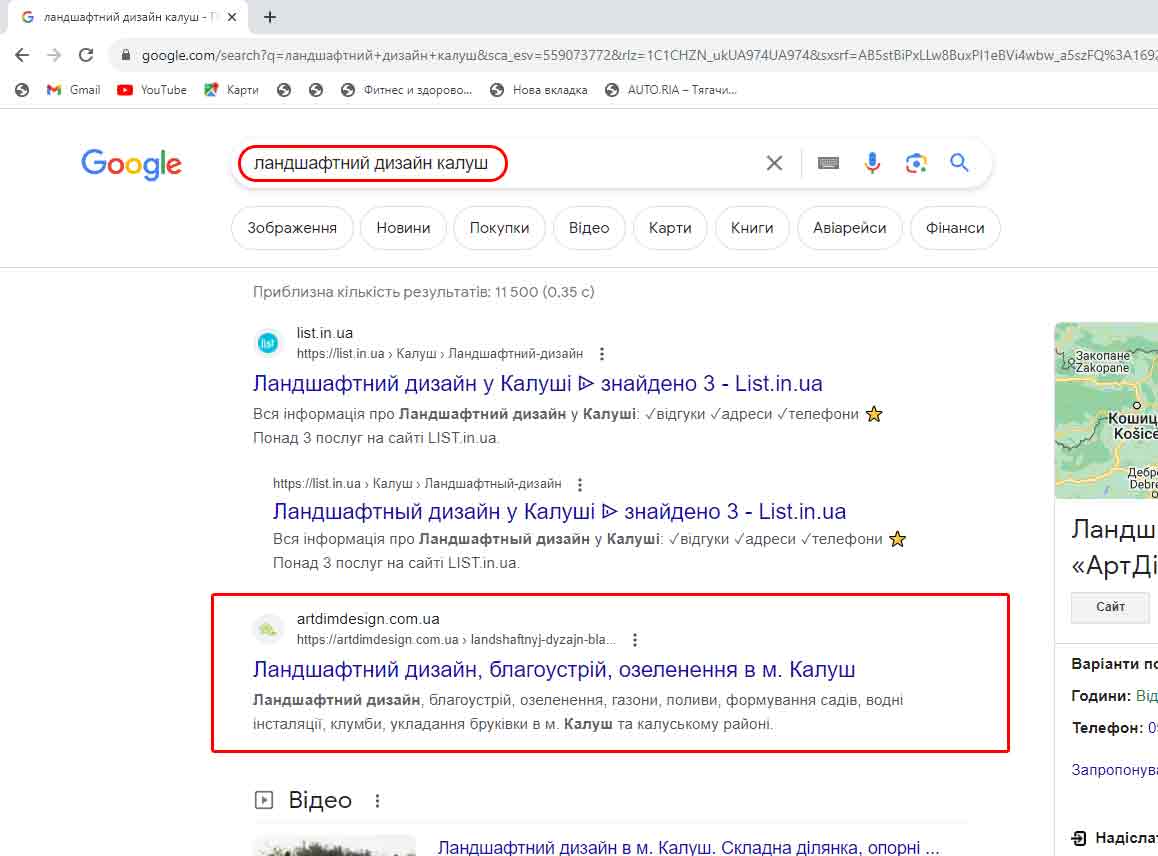This screenshot has width=1158, height=856.
Task: Open a new browser tab
Action: 270,16
